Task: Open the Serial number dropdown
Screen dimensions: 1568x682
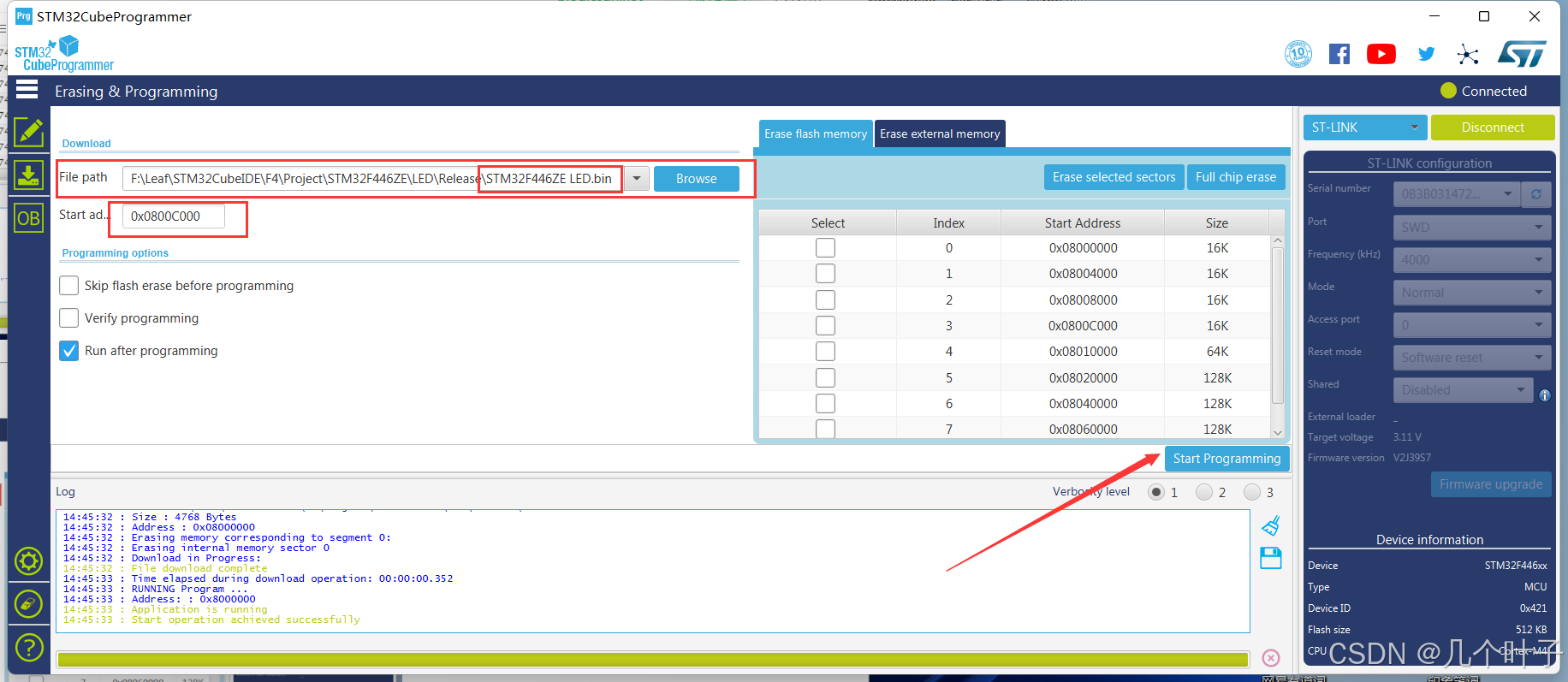Action: [1457, 194]
